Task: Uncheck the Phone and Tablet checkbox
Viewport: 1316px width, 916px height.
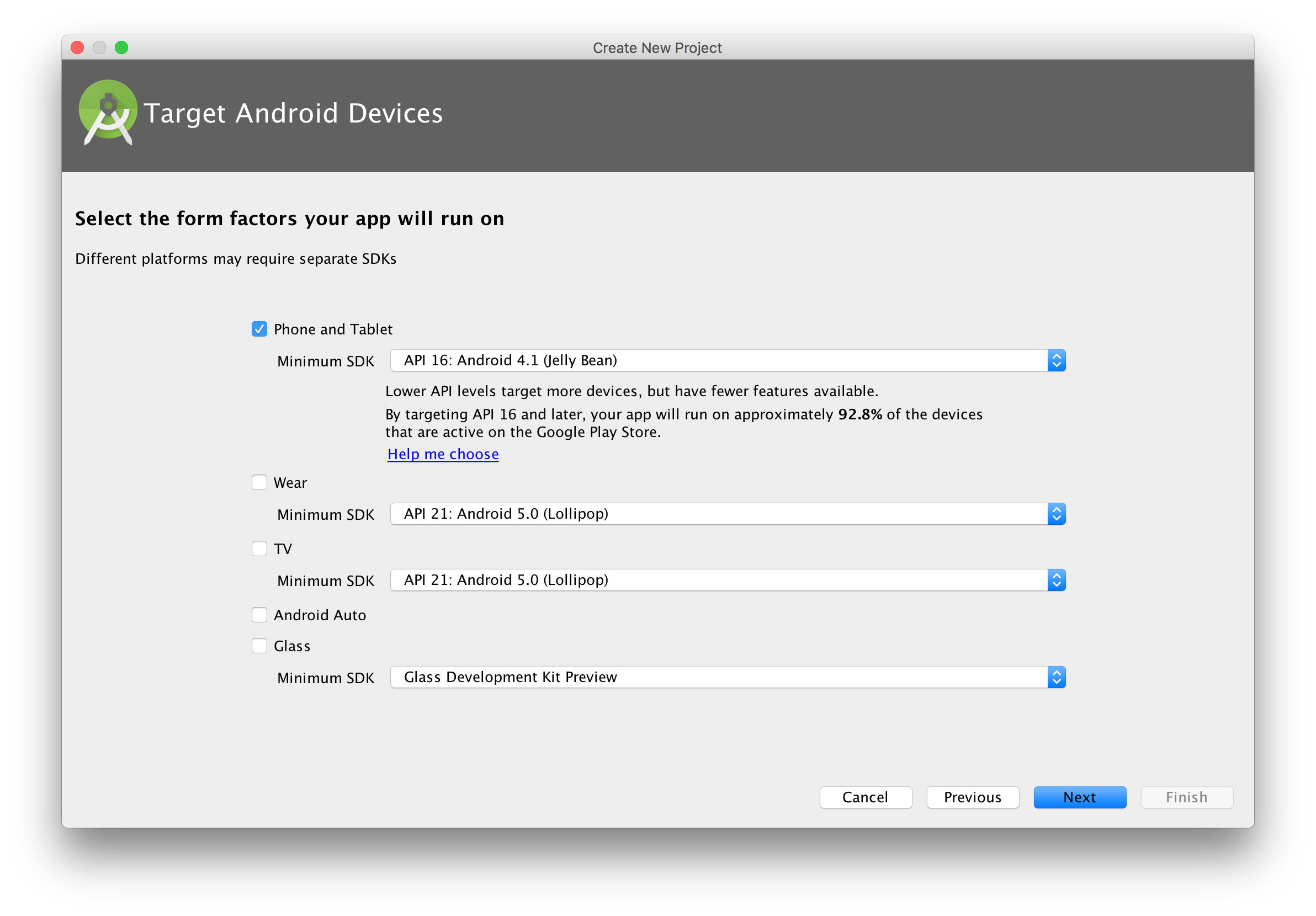Action: click(259, 329)
